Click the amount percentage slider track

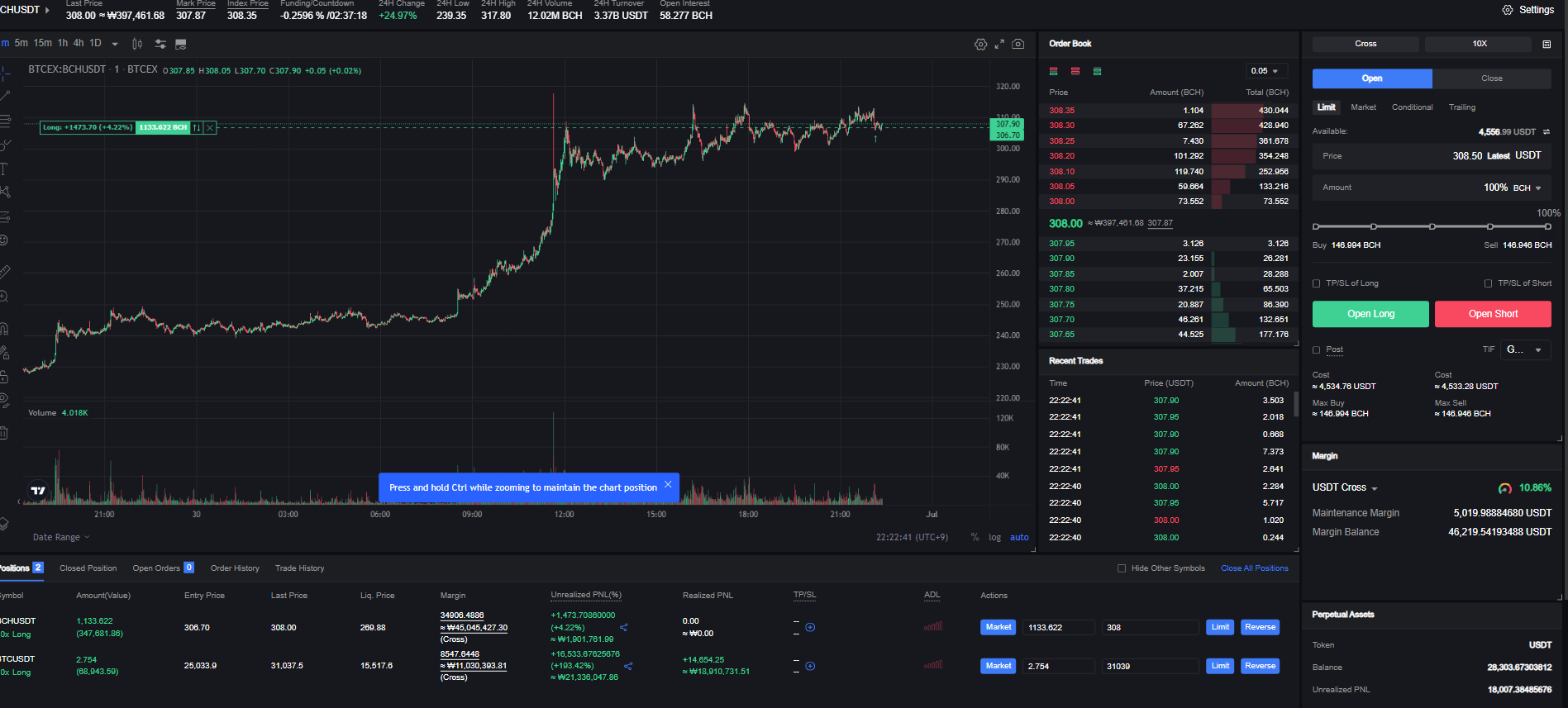(1432, 226)
